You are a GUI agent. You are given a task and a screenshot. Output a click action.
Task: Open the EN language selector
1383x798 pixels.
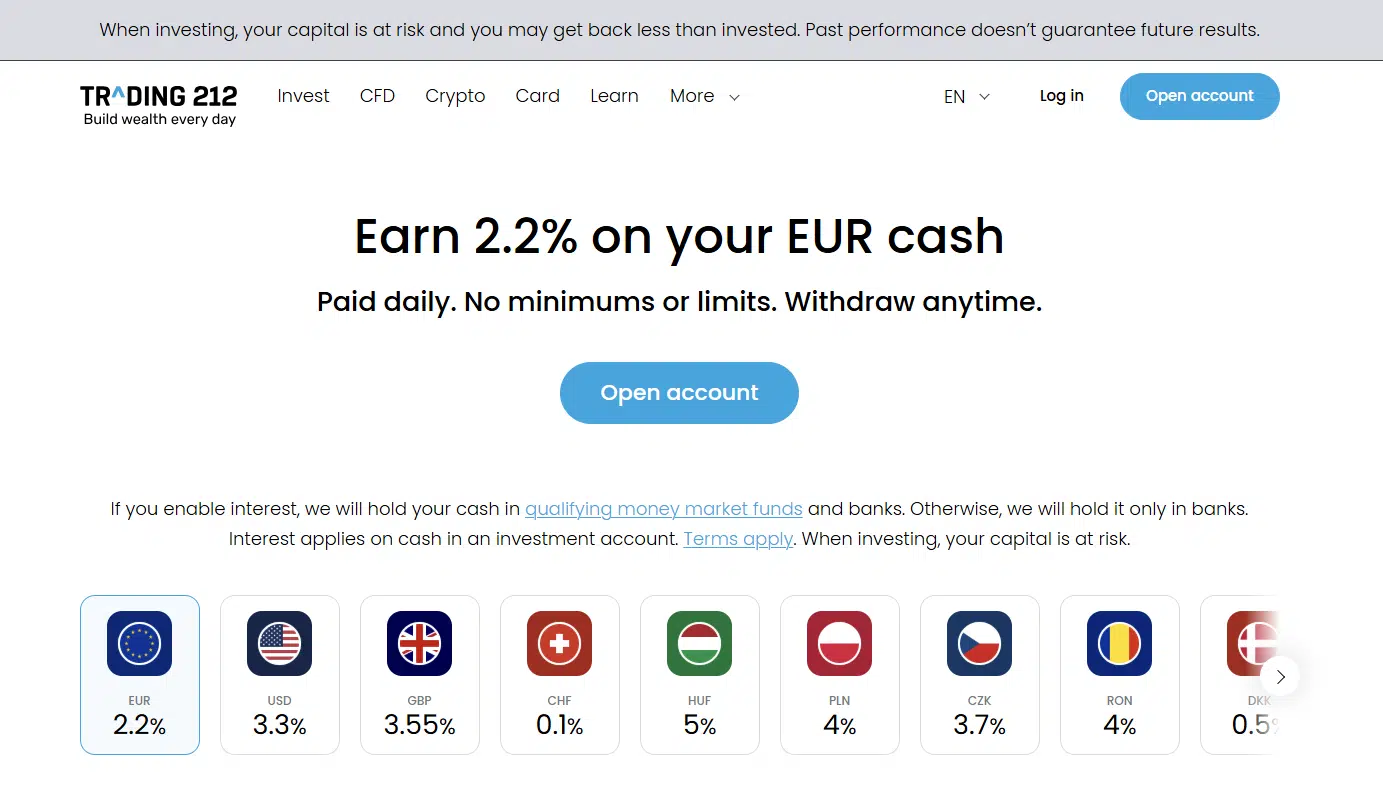pos(966,96)
